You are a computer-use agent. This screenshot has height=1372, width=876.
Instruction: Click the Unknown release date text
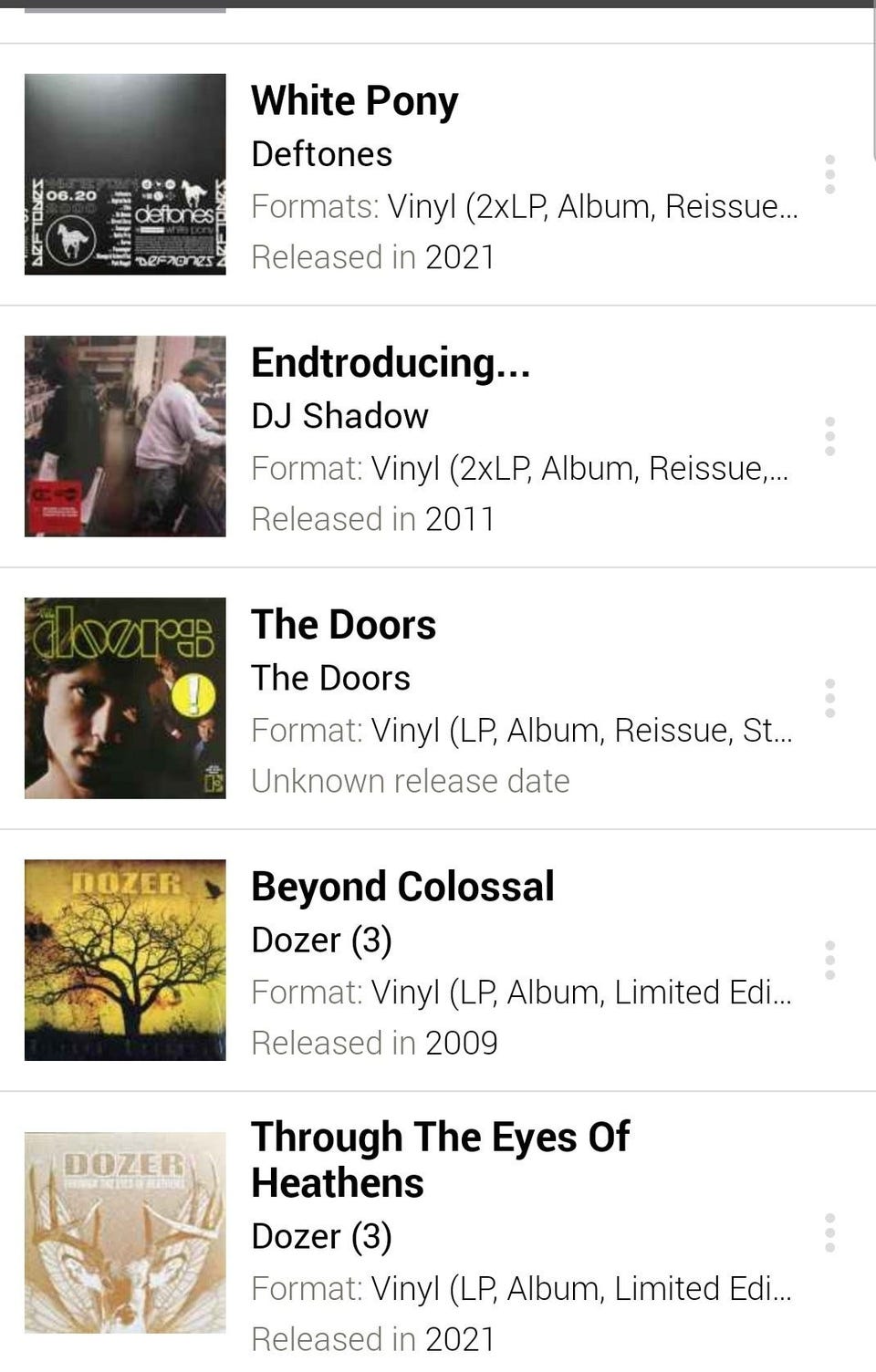pos(410,781)
